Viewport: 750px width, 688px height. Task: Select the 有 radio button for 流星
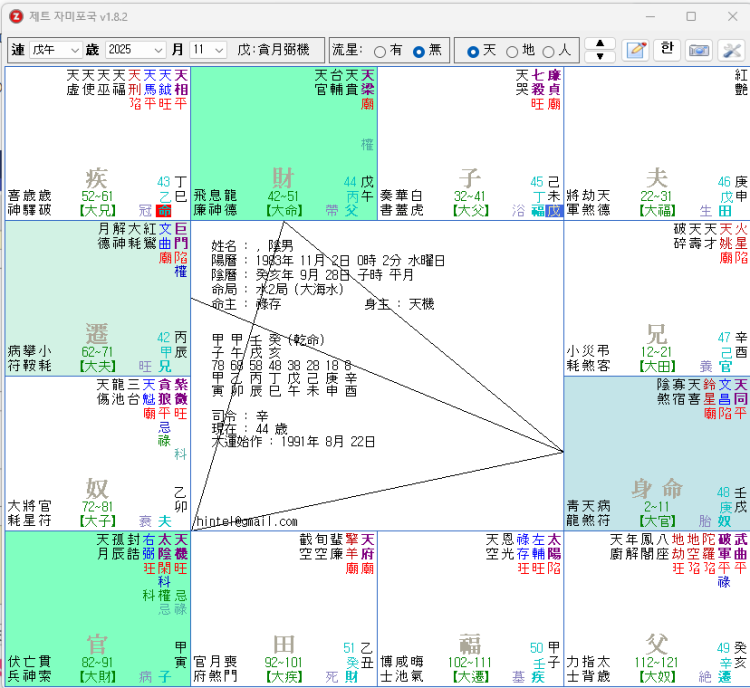[x=380, y=51]
